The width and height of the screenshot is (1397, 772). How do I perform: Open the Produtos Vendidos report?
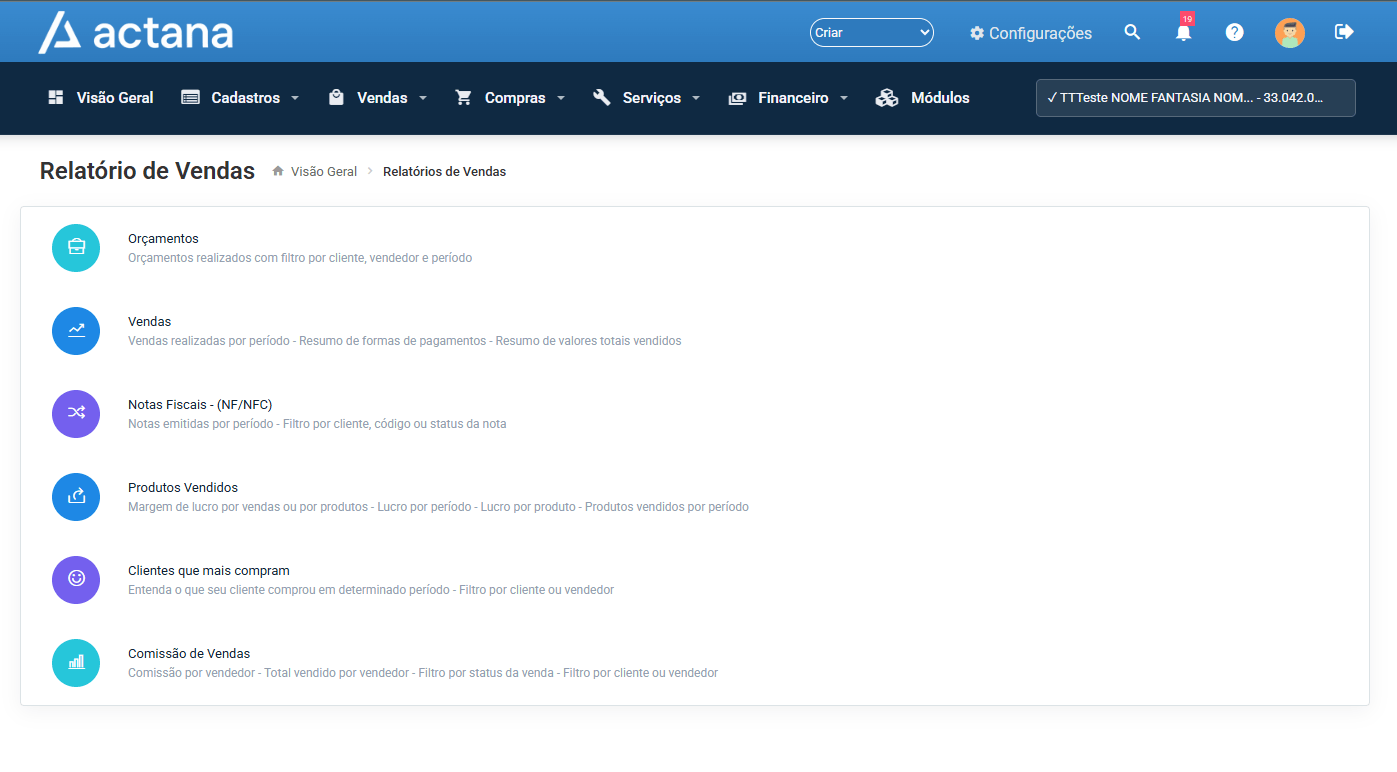183,488
